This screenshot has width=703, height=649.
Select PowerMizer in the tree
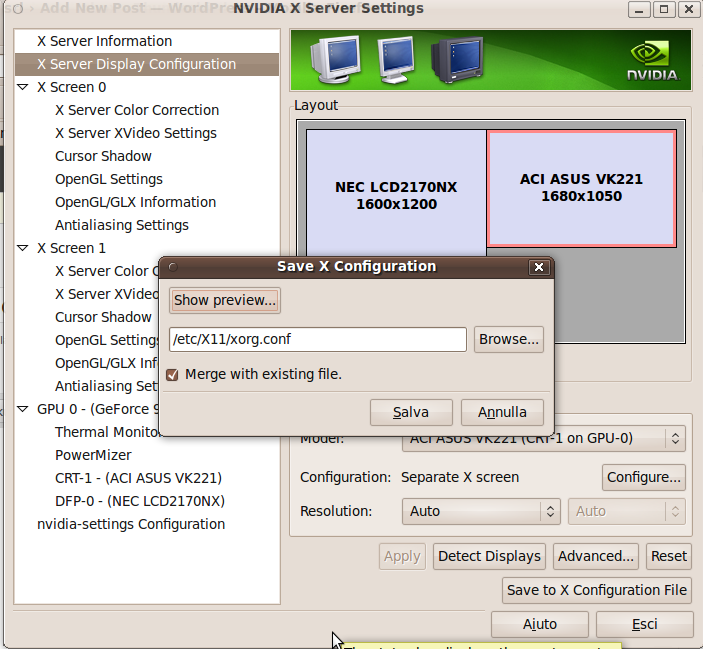(x=93, y=455)
